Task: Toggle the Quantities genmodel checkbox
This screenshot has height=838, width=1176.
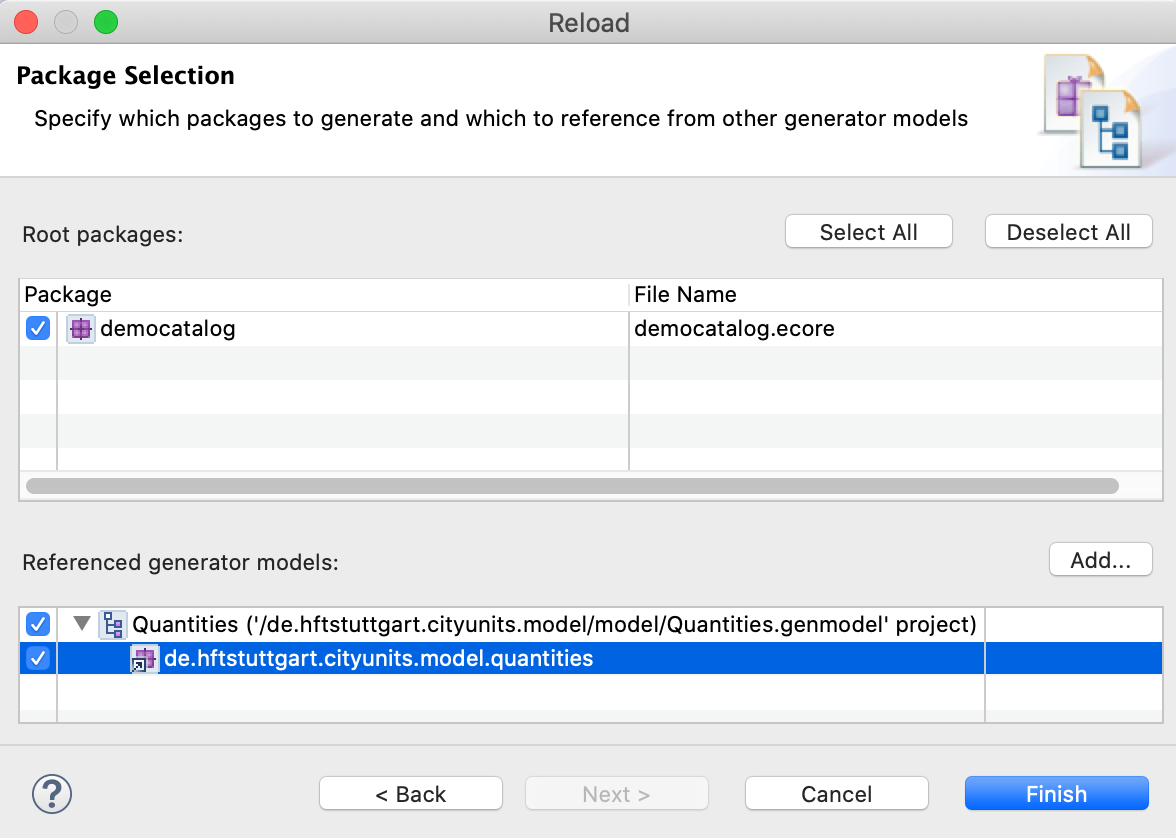Action: coord(38,624)
